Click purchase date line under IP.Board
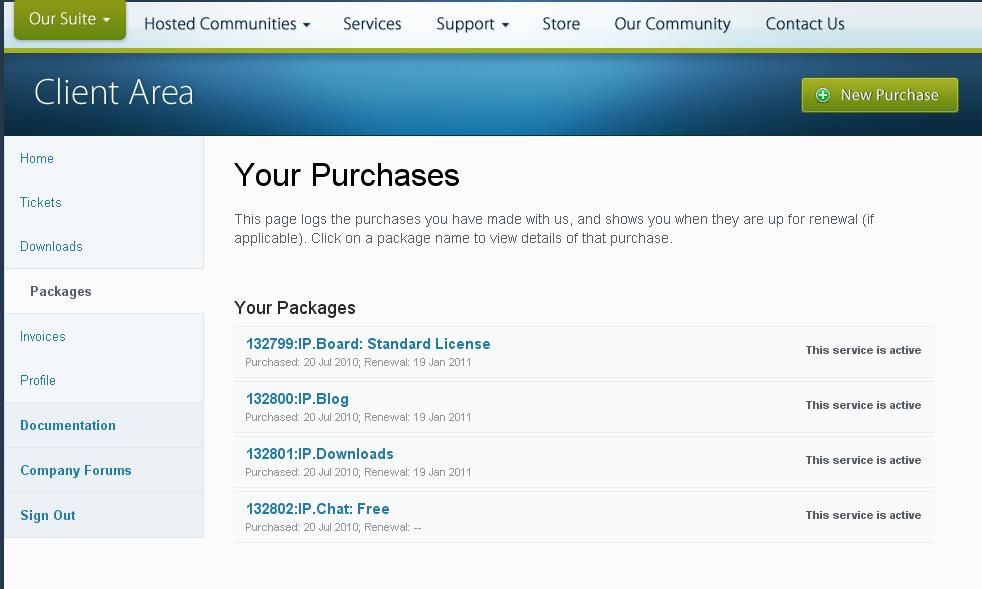Screen dimensions: 982x589 358,362
